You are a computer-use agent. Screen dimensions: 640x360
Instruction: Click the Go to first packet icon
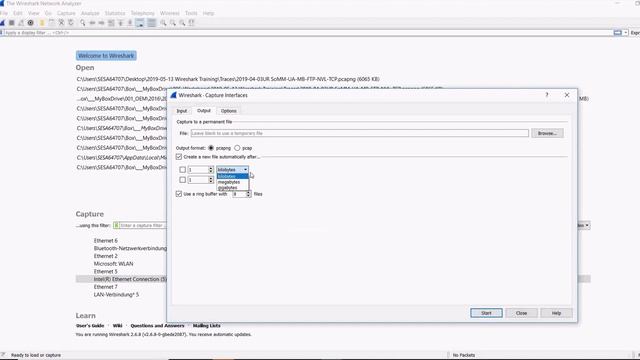click(x=120, y=23)
